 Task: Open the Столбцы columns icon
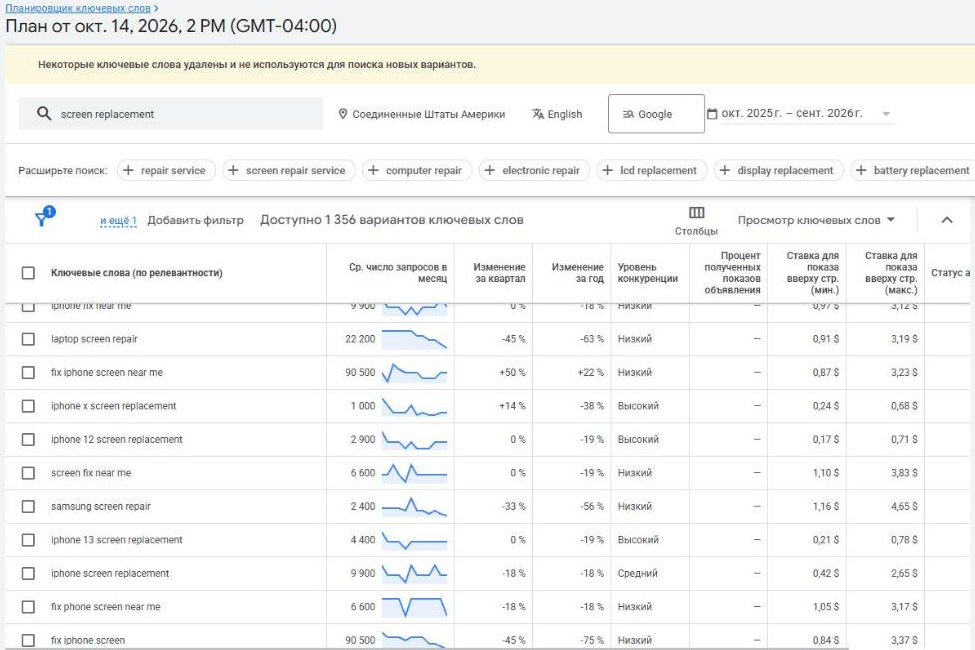click(x=696, y=213)
